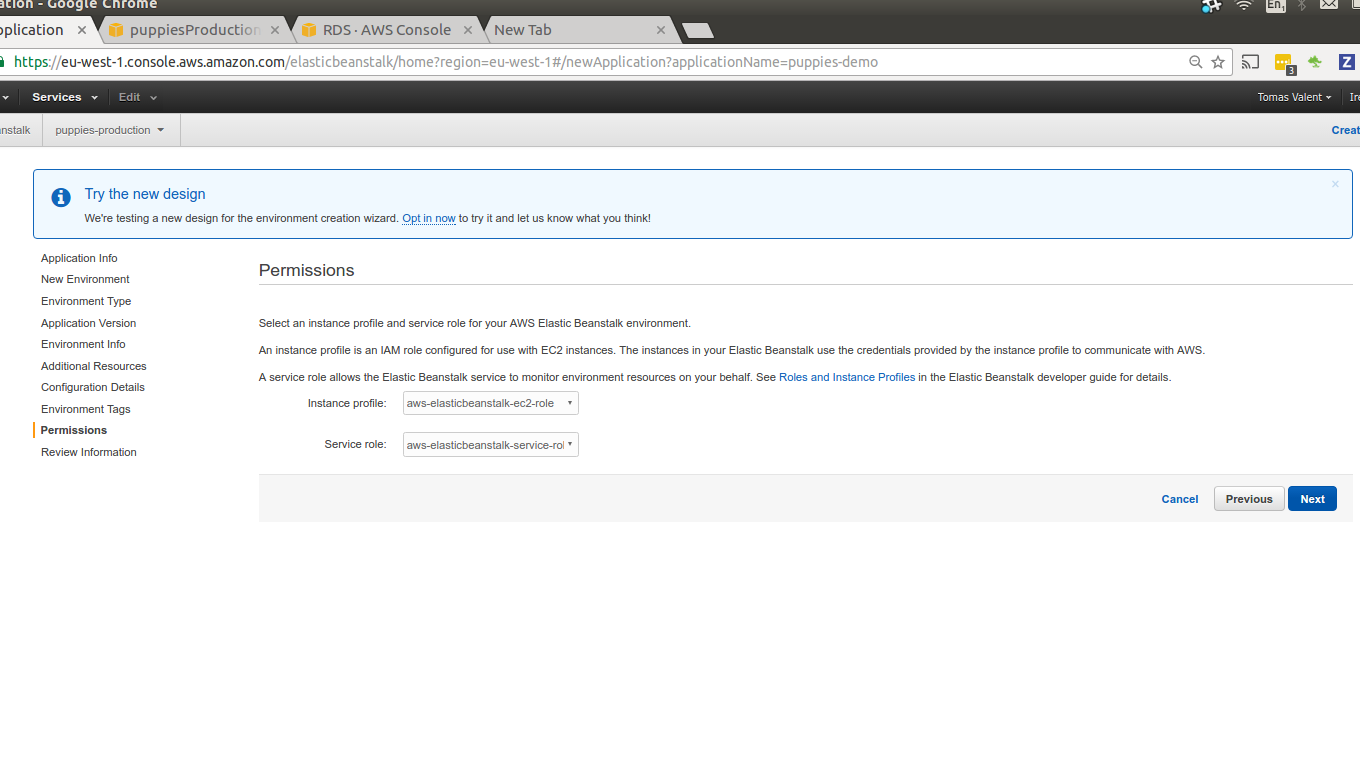Open the puppies-production application dropdown
This screenshot has height=765, width=1360.
[110, 130]
